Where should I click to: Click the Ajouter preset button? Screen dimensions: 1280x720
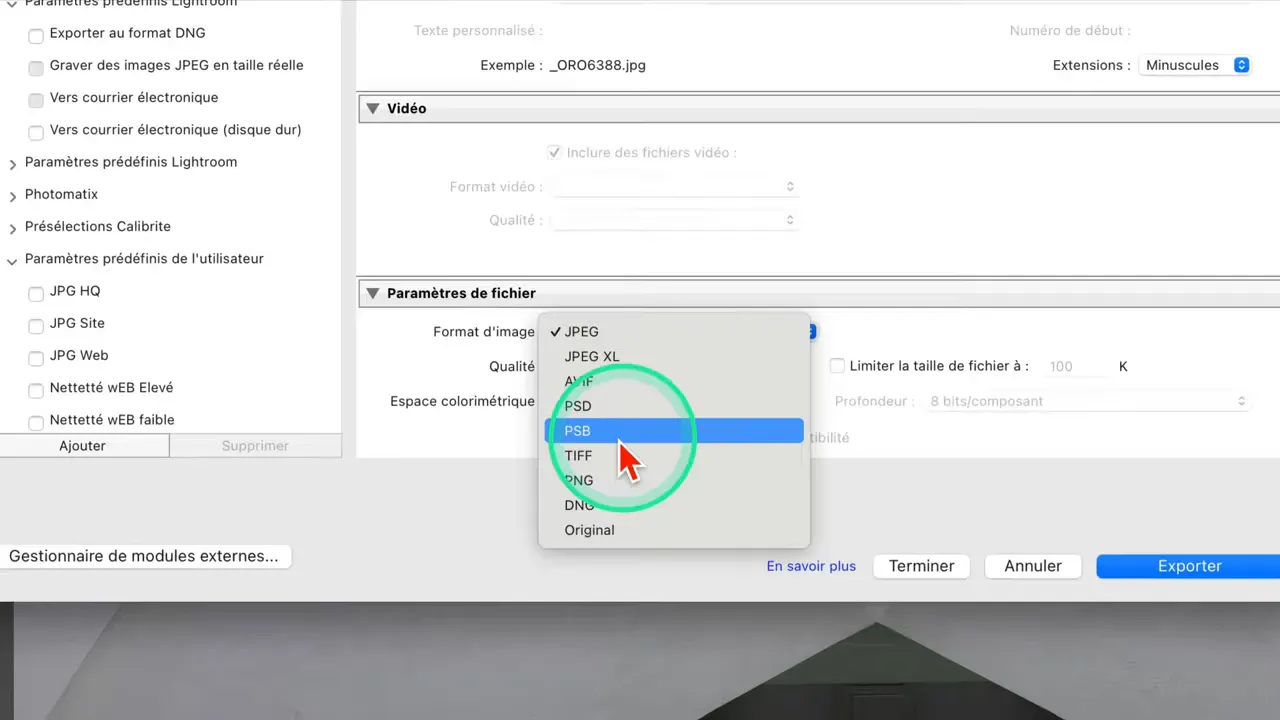point(83,446)
